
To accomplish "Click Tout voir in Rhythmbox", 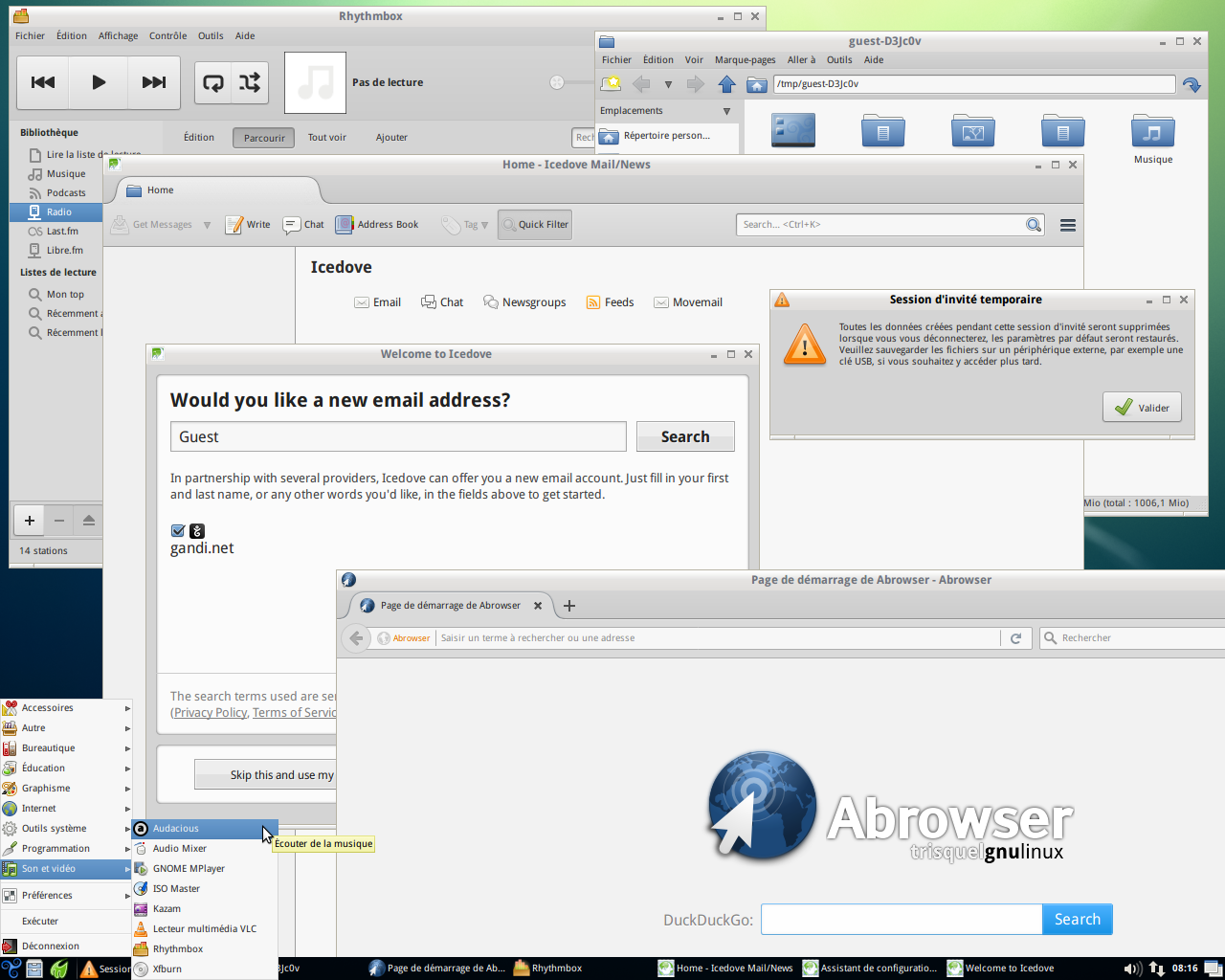I will 327,138.
